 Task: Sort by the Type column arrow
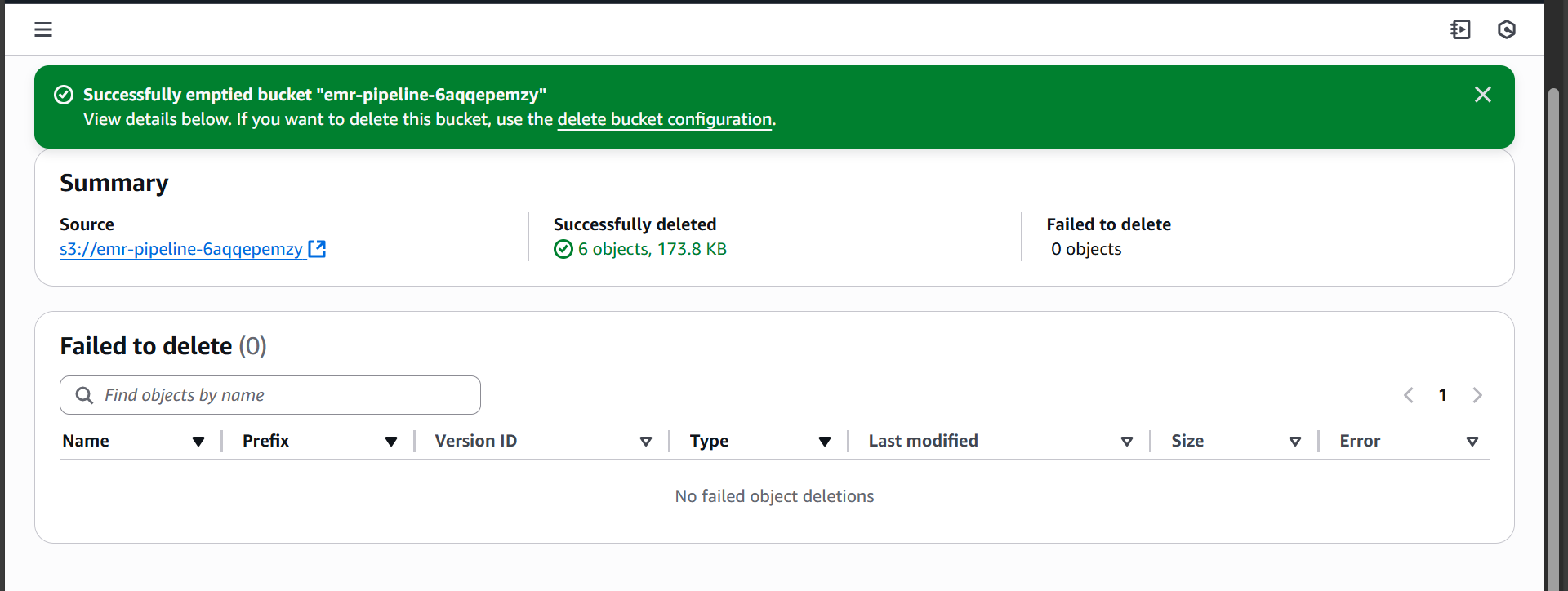(825, 442)
